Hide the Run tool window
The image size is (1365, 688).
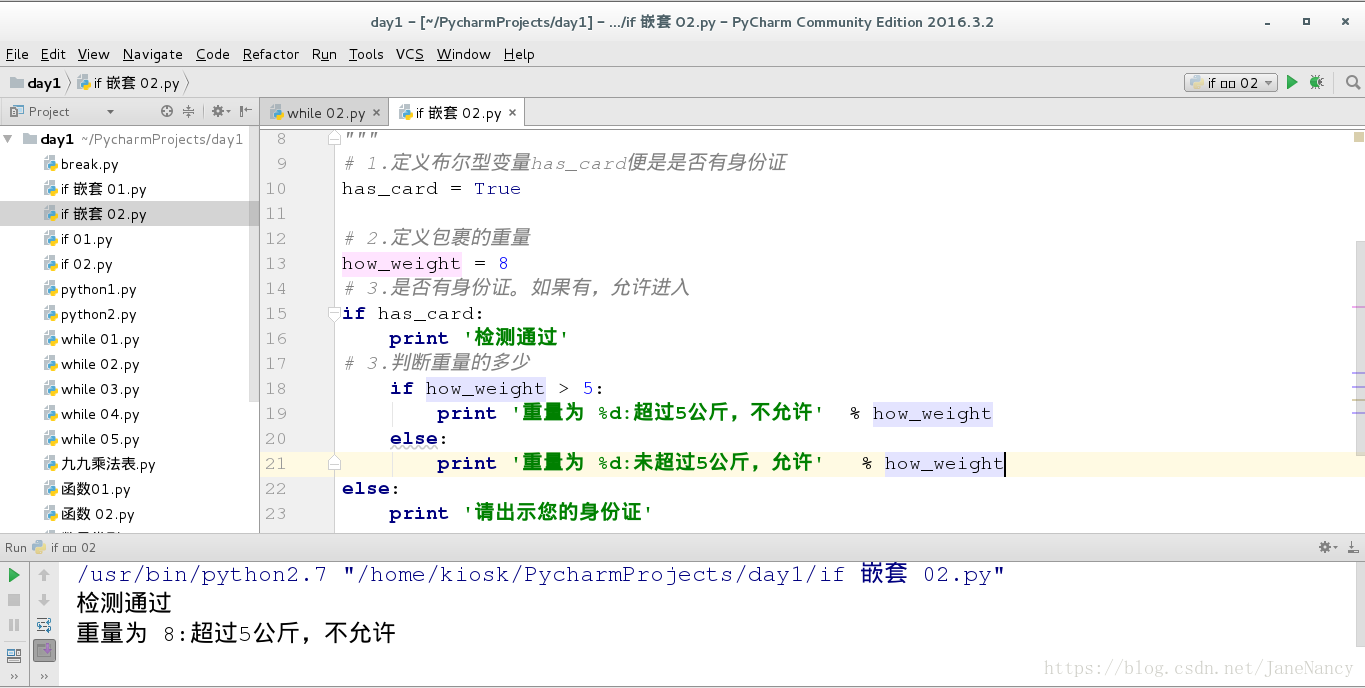coord(1352,547)
